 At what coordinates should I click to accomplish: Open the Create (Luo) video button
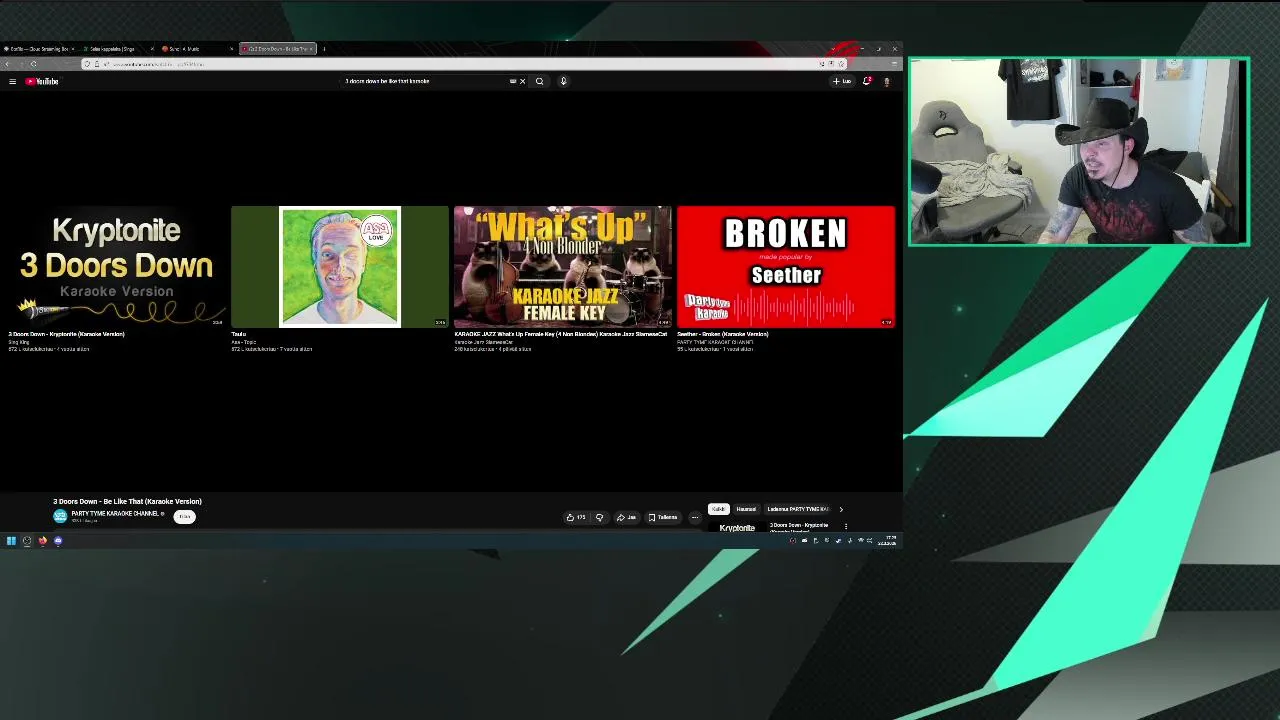pos(842,81)
